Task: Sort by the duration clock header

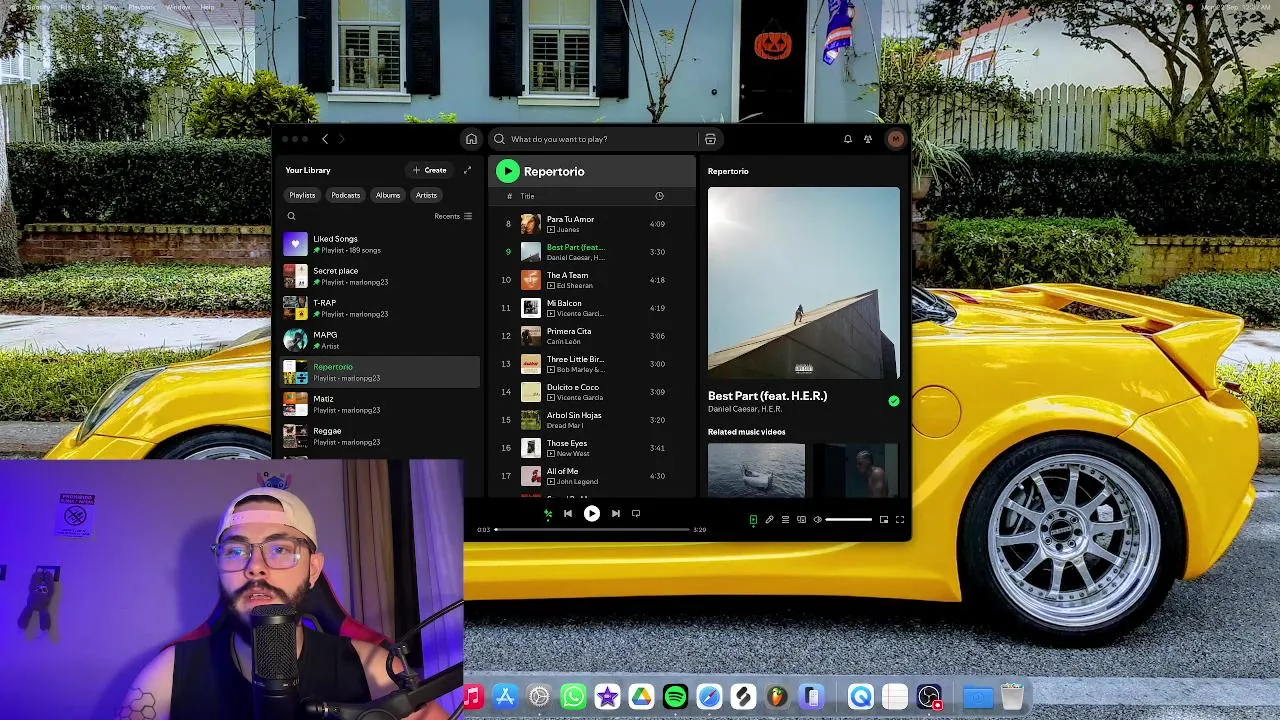Action: coord(659,196)
